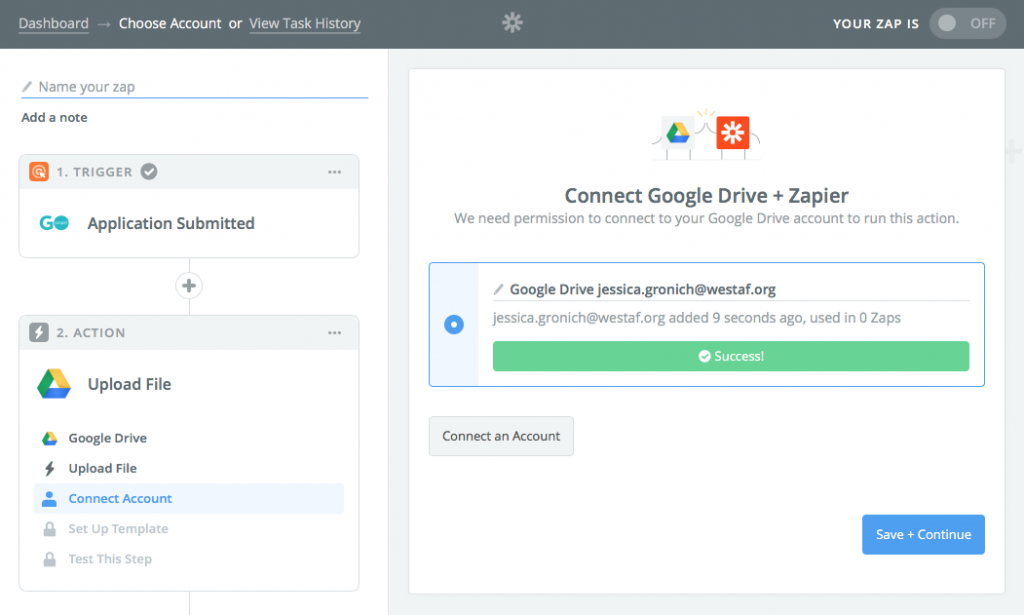1024x615 pixels.
Task: Click the plus icon to add a step
Action: pyautogui.click(x=189, y=286)
